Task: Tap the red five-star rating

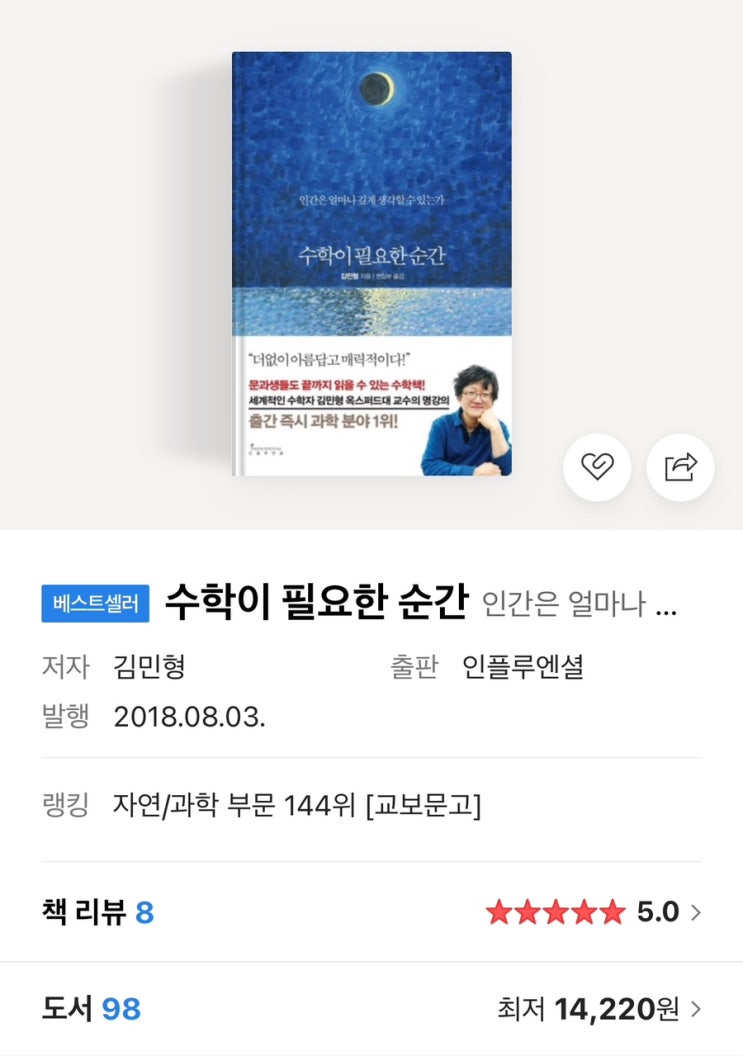Action: coord(556,913)
